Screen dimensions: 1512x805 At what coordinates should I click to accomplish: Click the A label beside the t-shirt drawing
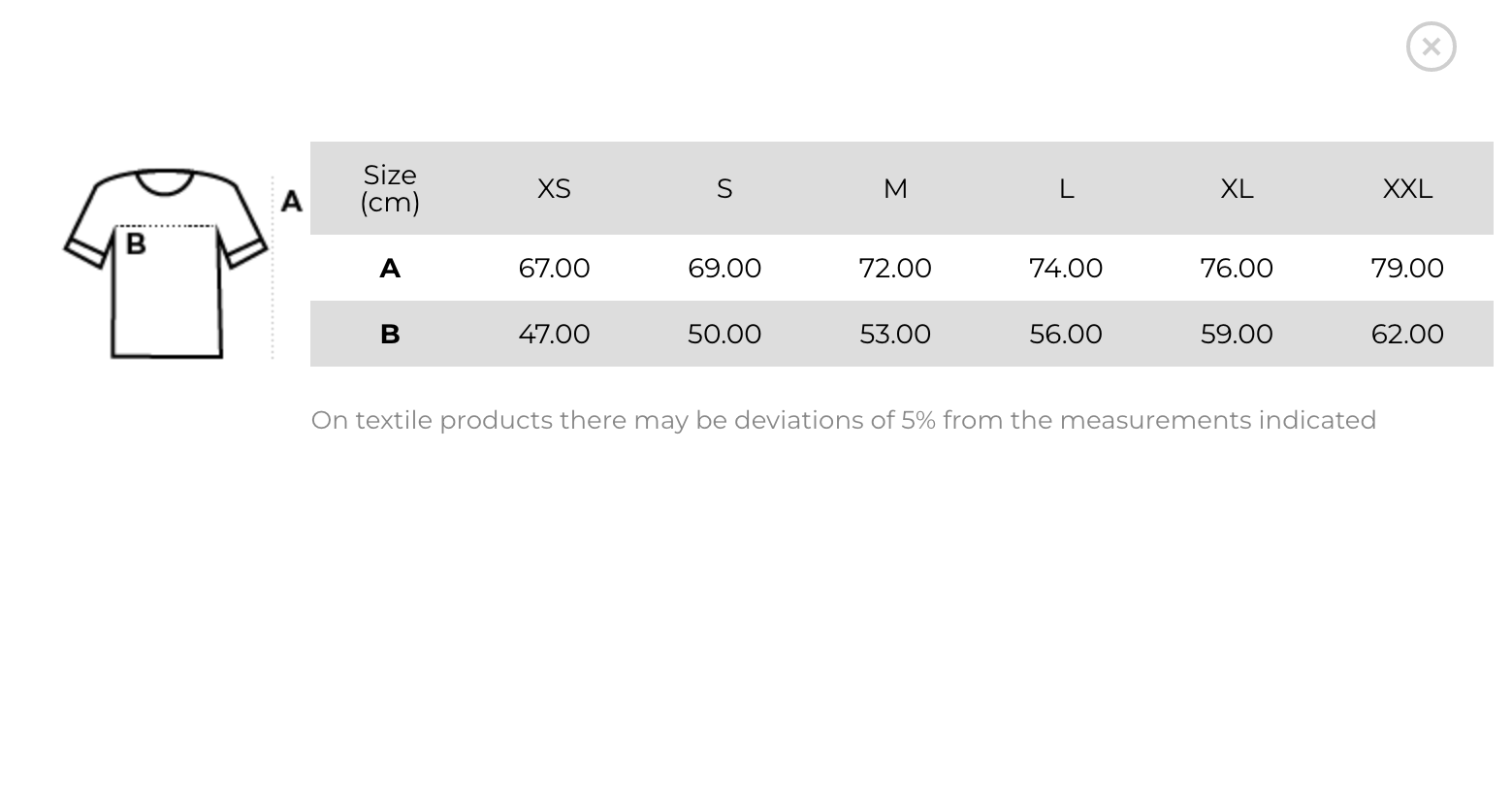pos(291,201)
